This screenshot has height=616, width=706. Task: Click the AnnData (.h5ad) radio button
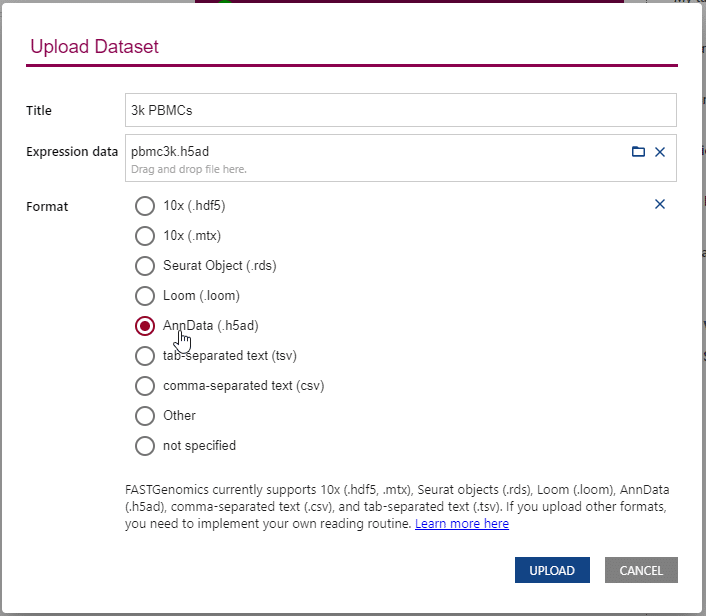pos(145,326)
